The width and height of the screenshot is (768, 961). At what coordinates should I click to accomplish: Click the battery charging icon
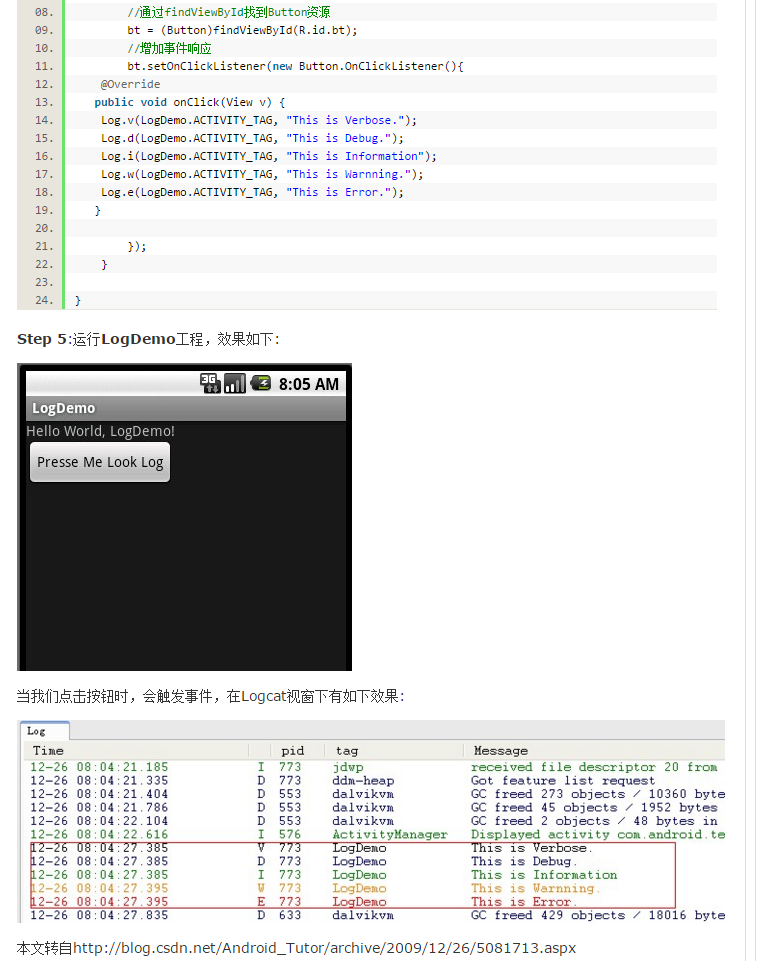tap(260, 384)
